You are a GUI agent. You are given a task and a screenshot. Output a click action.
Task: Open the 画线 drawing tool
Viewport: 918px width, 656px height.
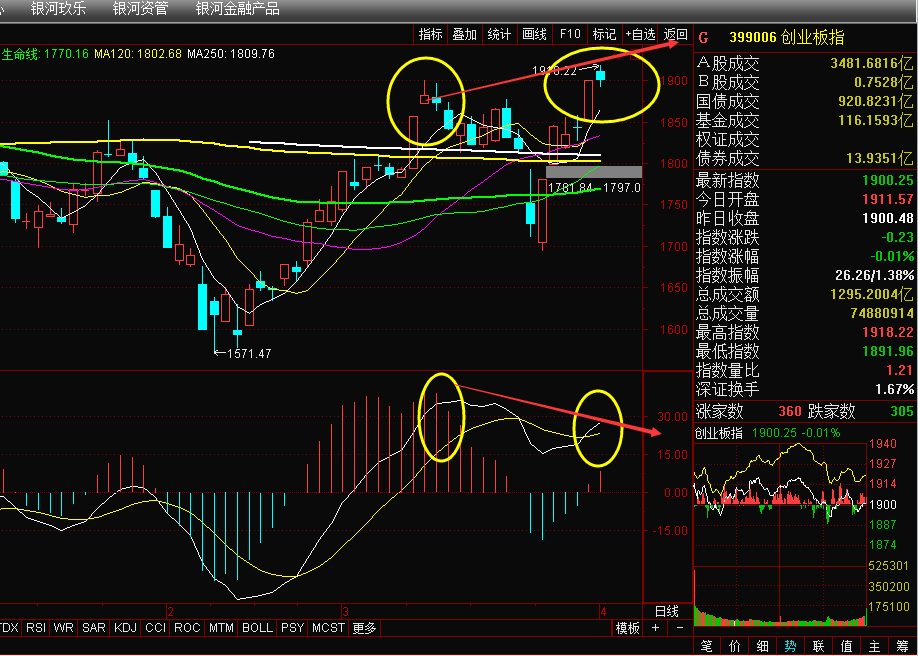534,34
